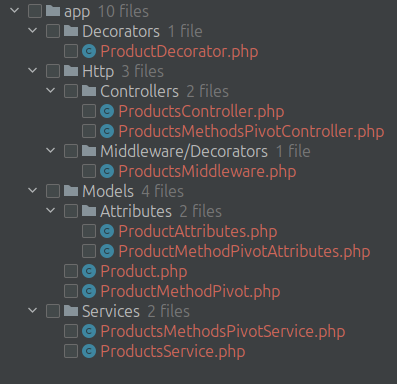The image size is (397, 384).
Task: Select the ProductAttributes.php file name
Action: pyautogui.click(x=198, y=232)
